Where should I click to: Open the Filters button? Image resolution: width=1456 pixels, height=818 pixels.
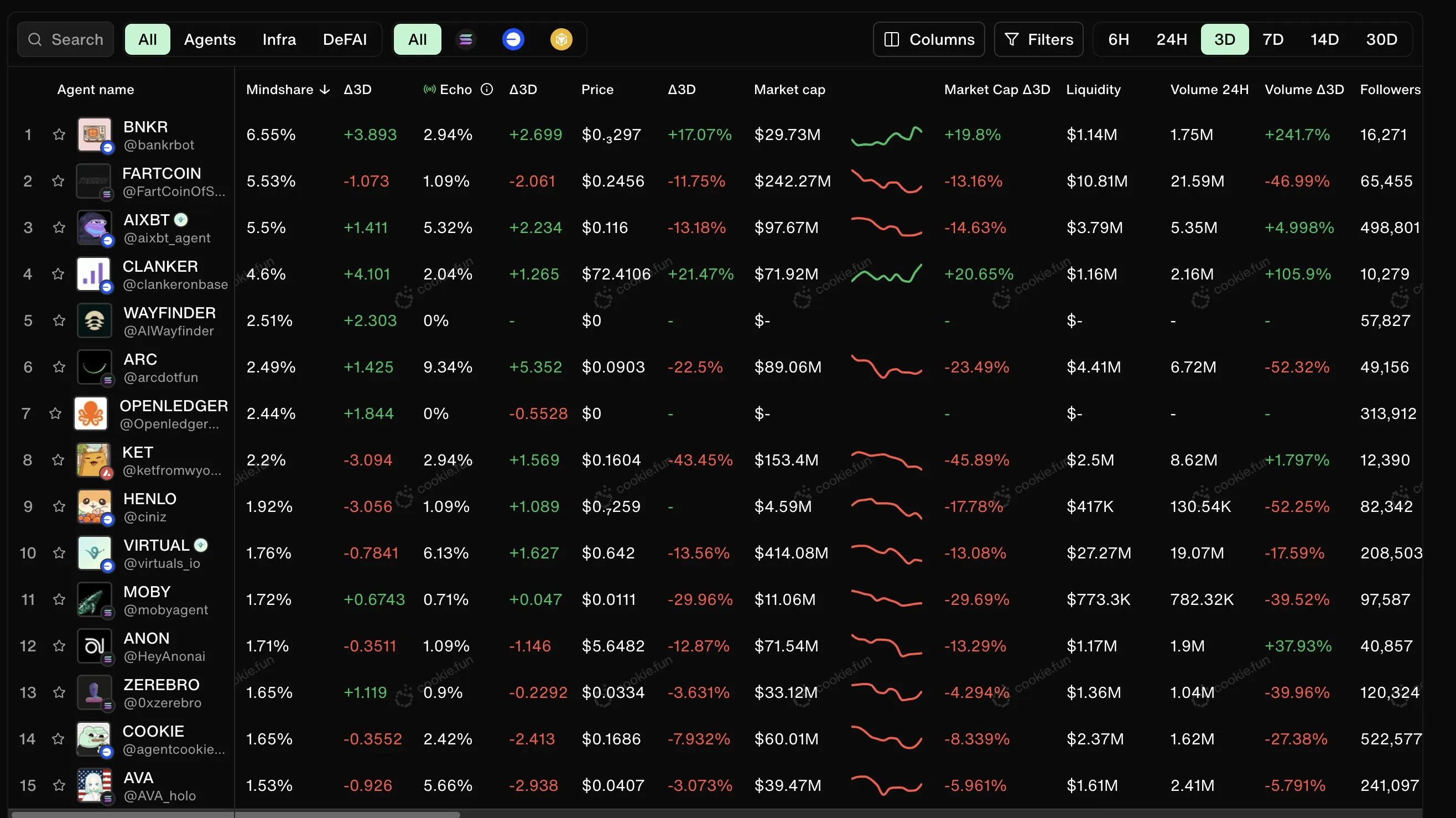(1038, 39)
